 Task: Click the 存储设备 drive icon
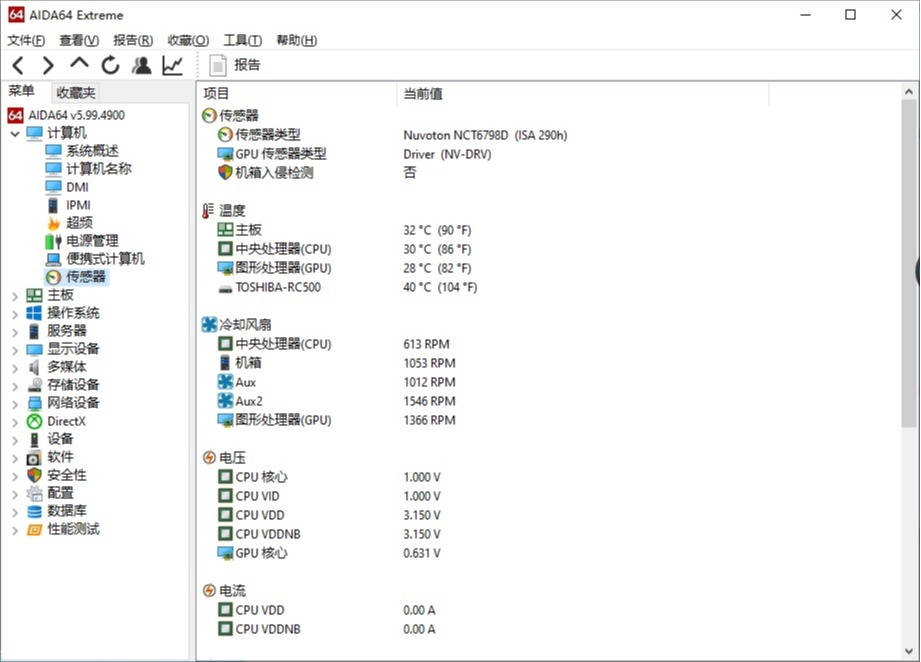point(35,385)
